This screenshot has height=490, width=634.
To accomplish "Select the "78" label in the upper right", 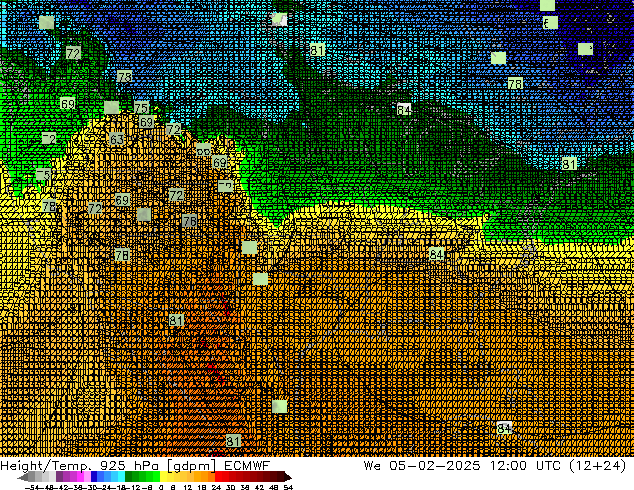I will [x=514, y=84].
